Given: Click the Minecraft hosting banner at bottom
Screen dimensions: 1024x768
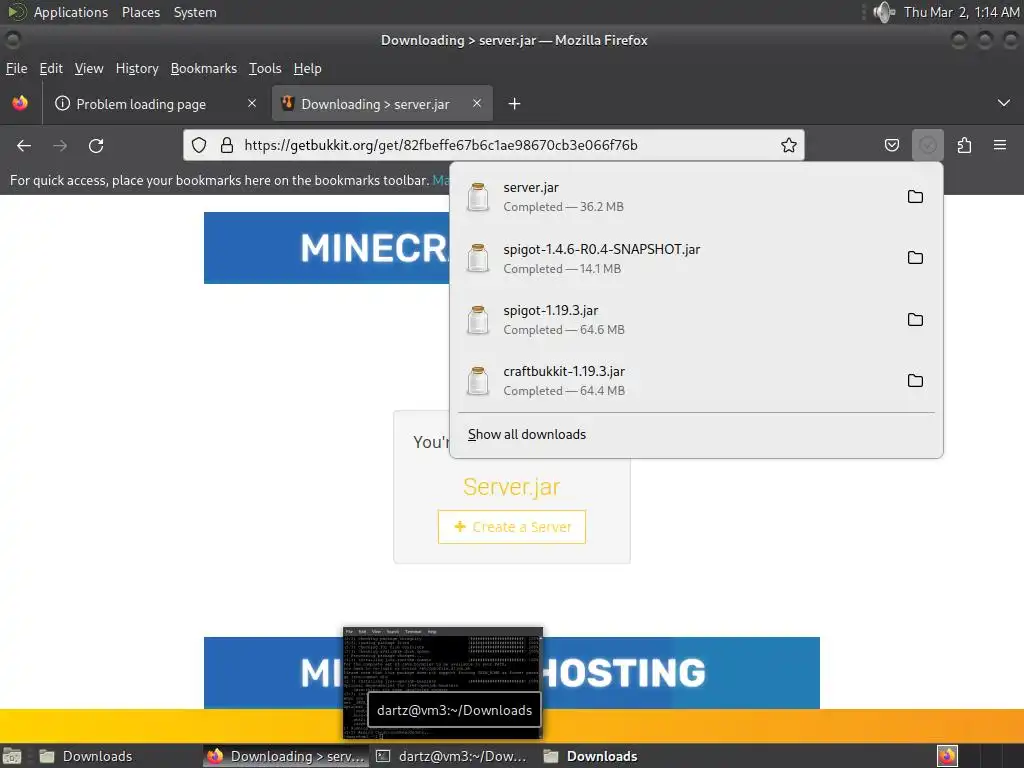Looking at the screenshot, I should point(511,673).
